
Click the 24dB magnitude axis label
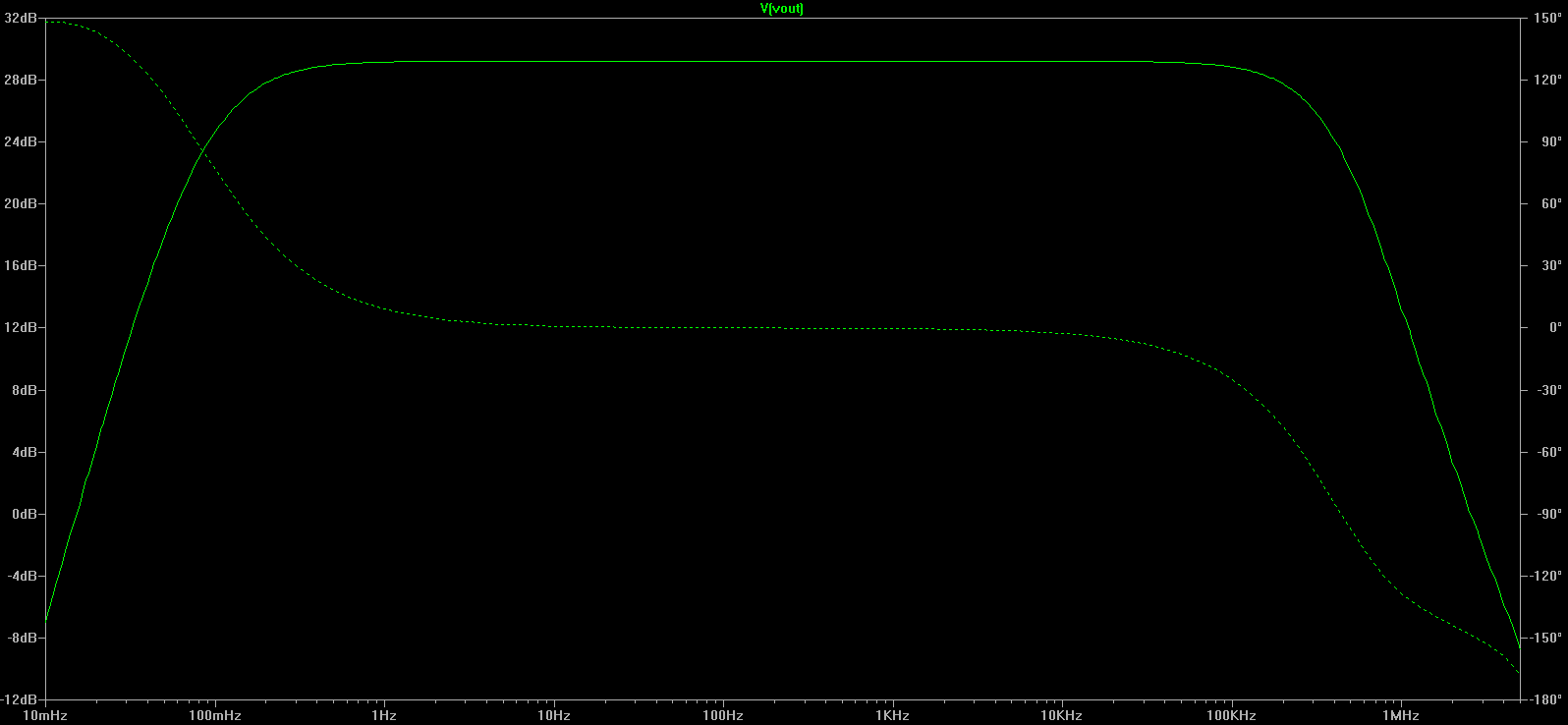20,141
